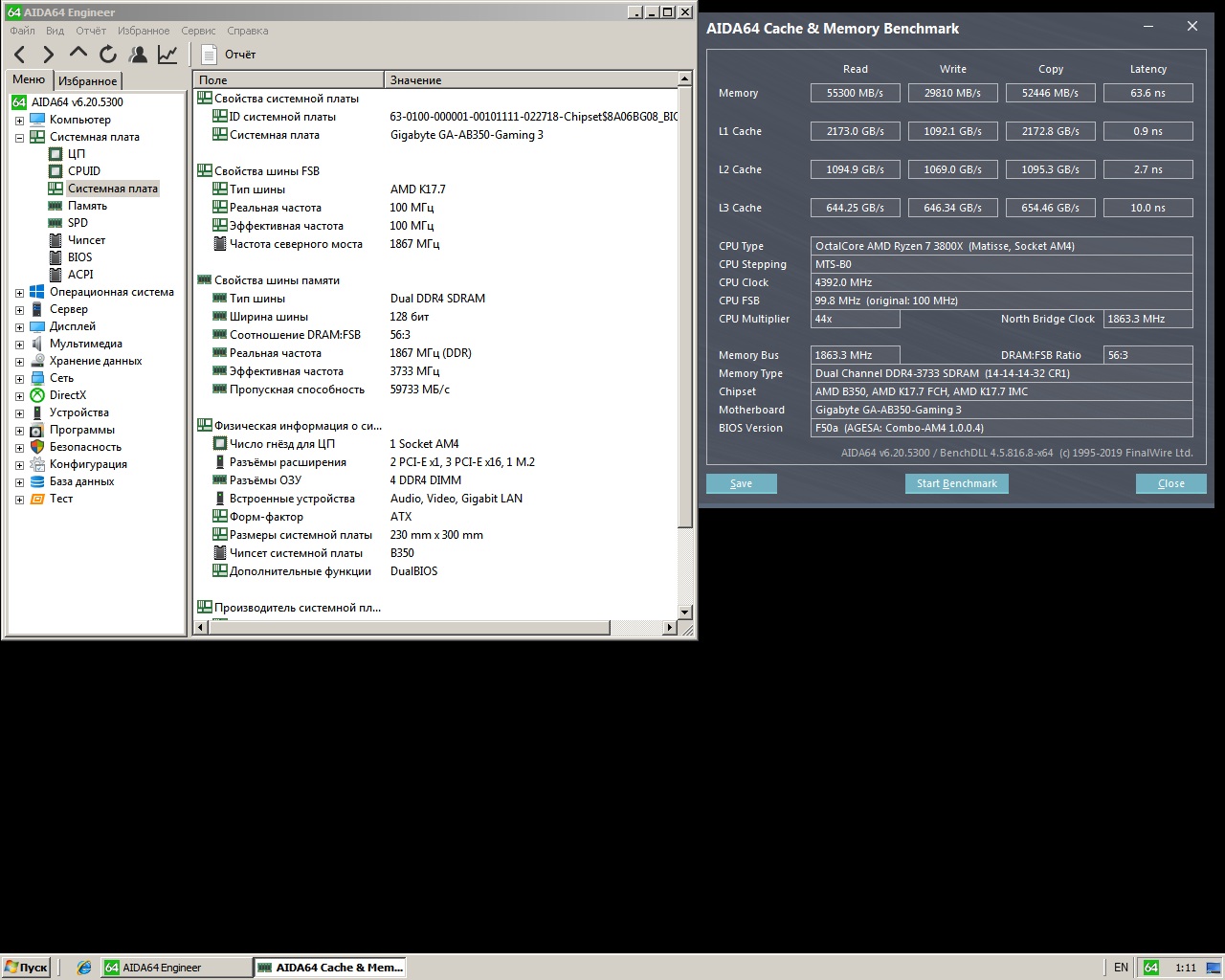Expand the Мультимедиа tree node

pos(19,345)
